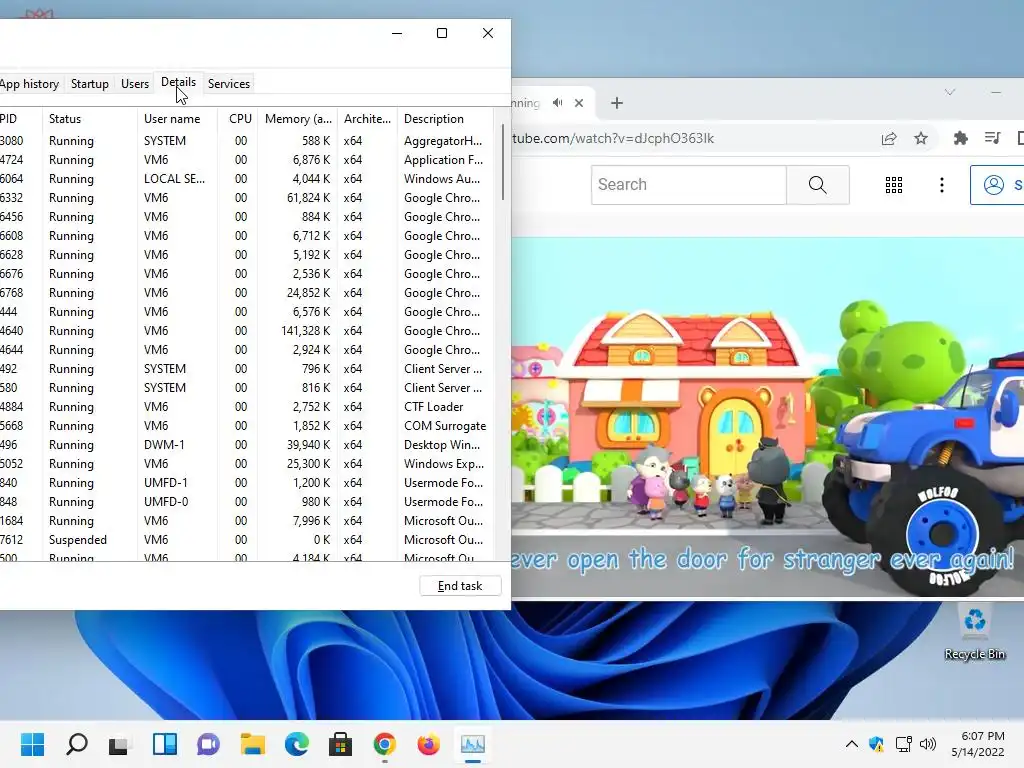Select Application F... process row

(x=247, y=159)
